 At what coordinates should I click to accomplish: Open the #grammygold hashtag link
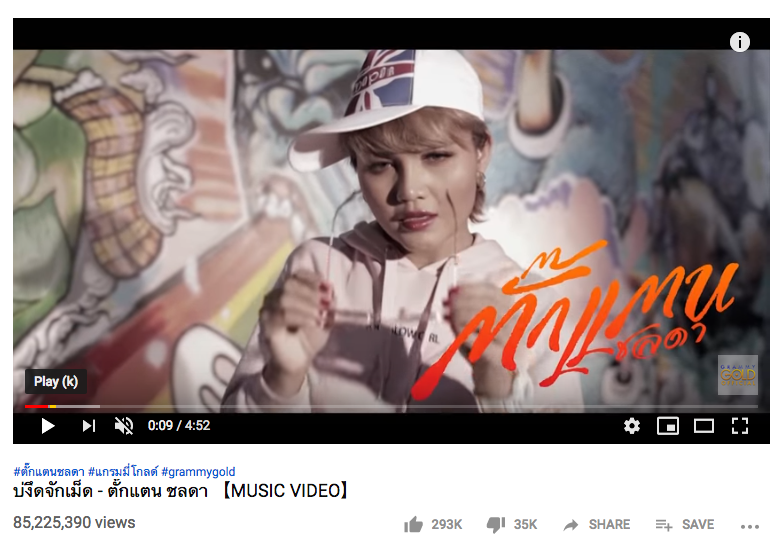198,472
